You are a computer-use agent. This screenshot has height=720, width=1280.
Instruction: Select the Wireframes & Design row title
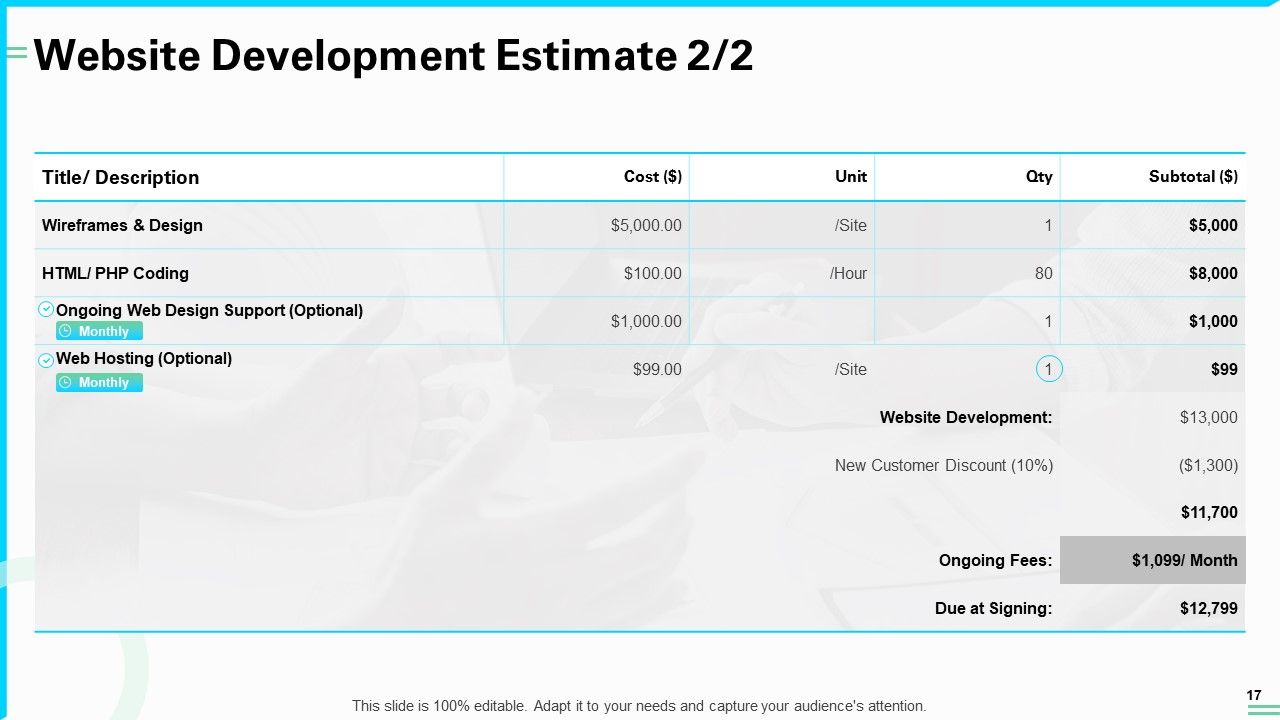tap(122, 225)
